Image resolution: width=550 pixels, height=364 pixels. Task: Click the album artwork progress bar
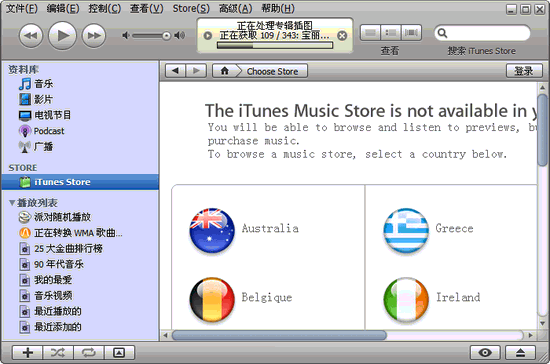pos(275,45)
